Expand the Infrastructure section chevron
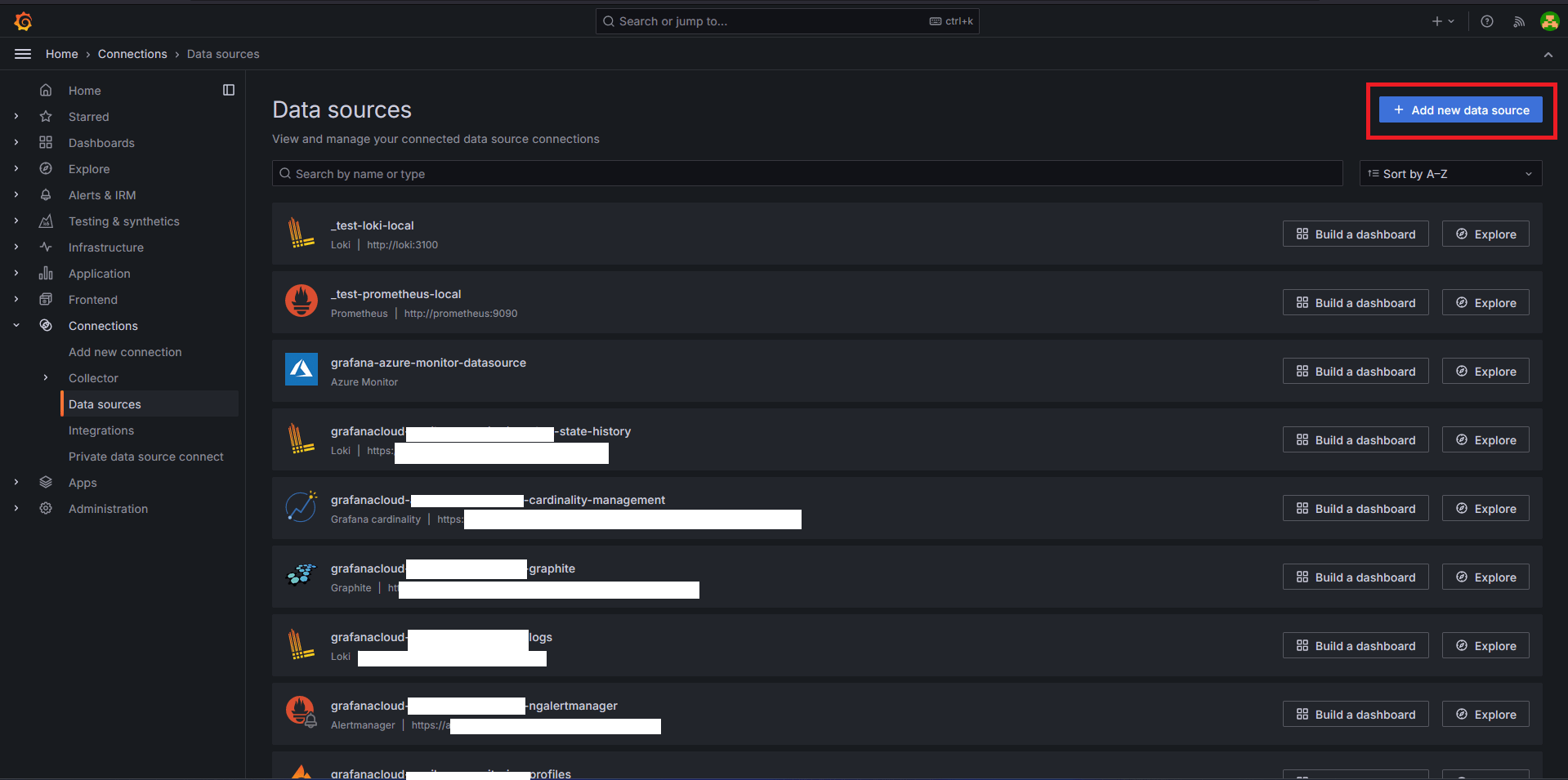The image size is (1568, 780). click(x=16, y=247)
